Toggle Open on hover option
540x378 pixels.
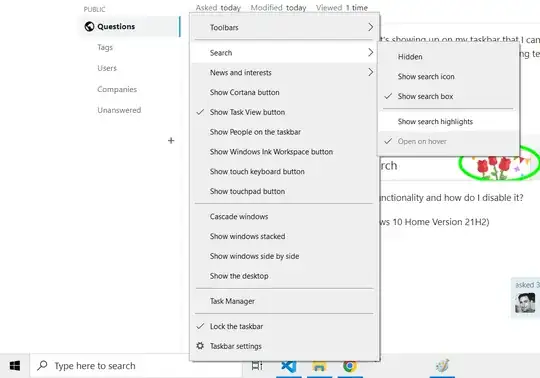pos(448,141)
